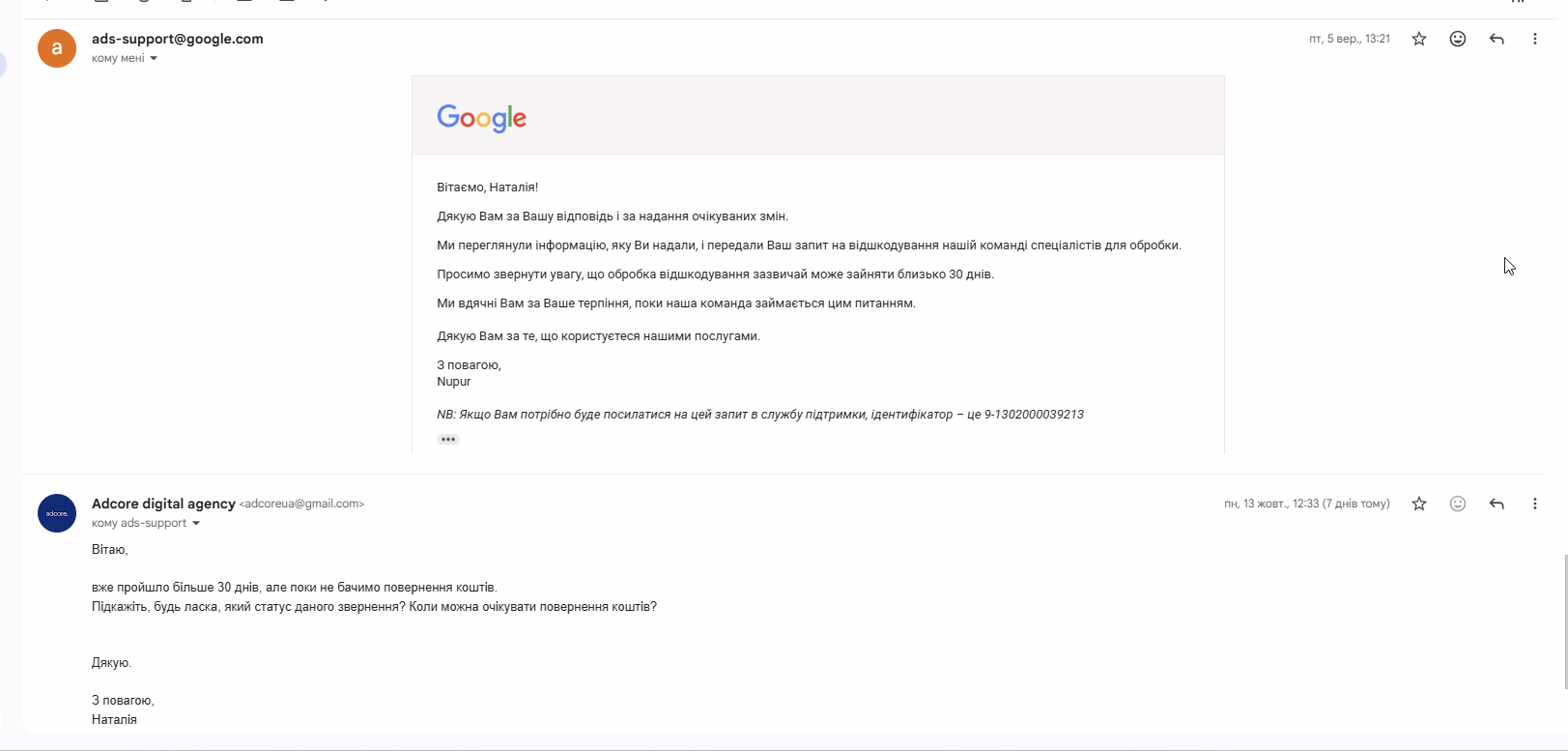Click the Adcore dark blue profile avatar
Viewport: 1568px width, 751px height.
[x=57, y=513]
